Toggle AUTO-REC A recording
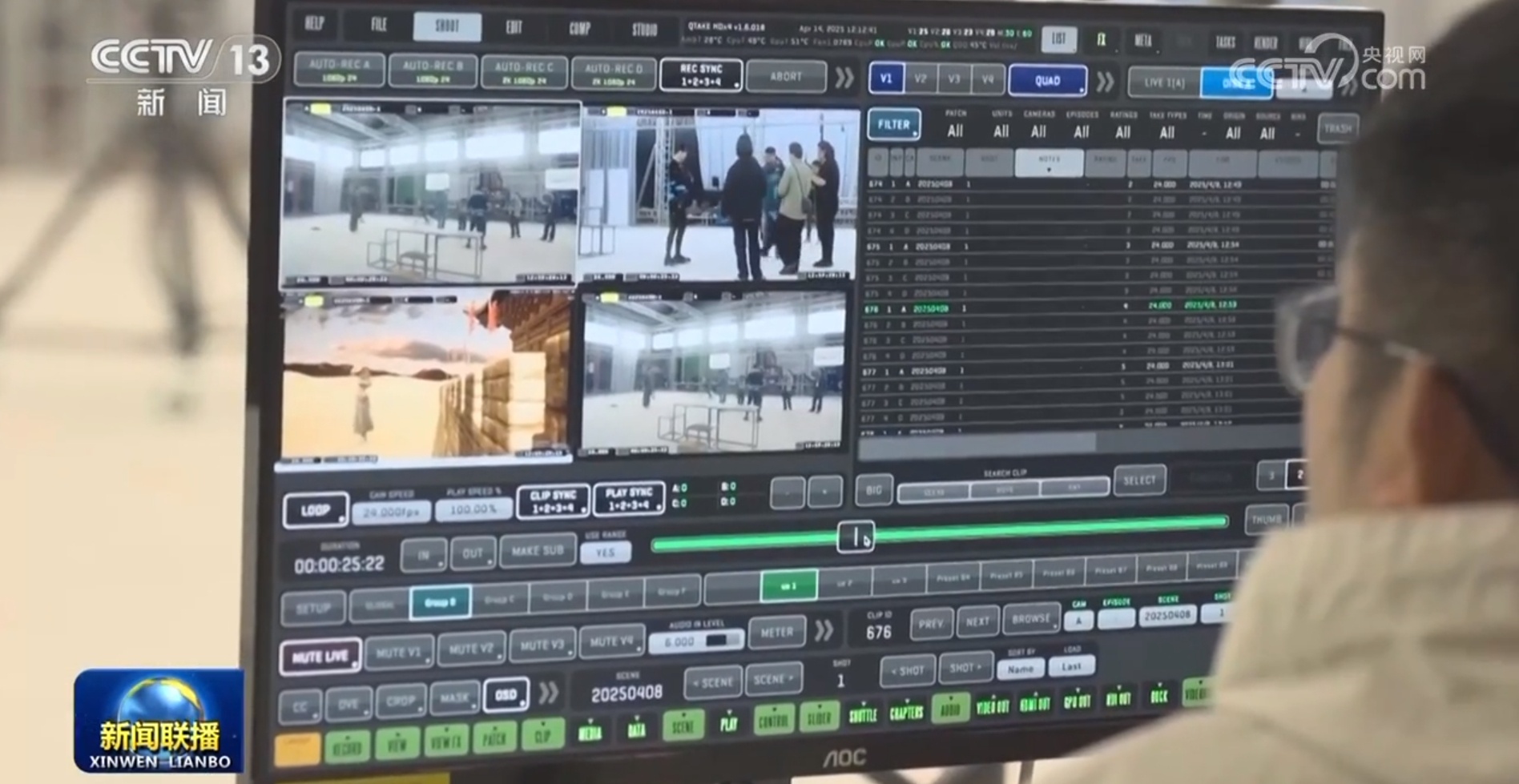The image size is (1519, 784). 339,70
